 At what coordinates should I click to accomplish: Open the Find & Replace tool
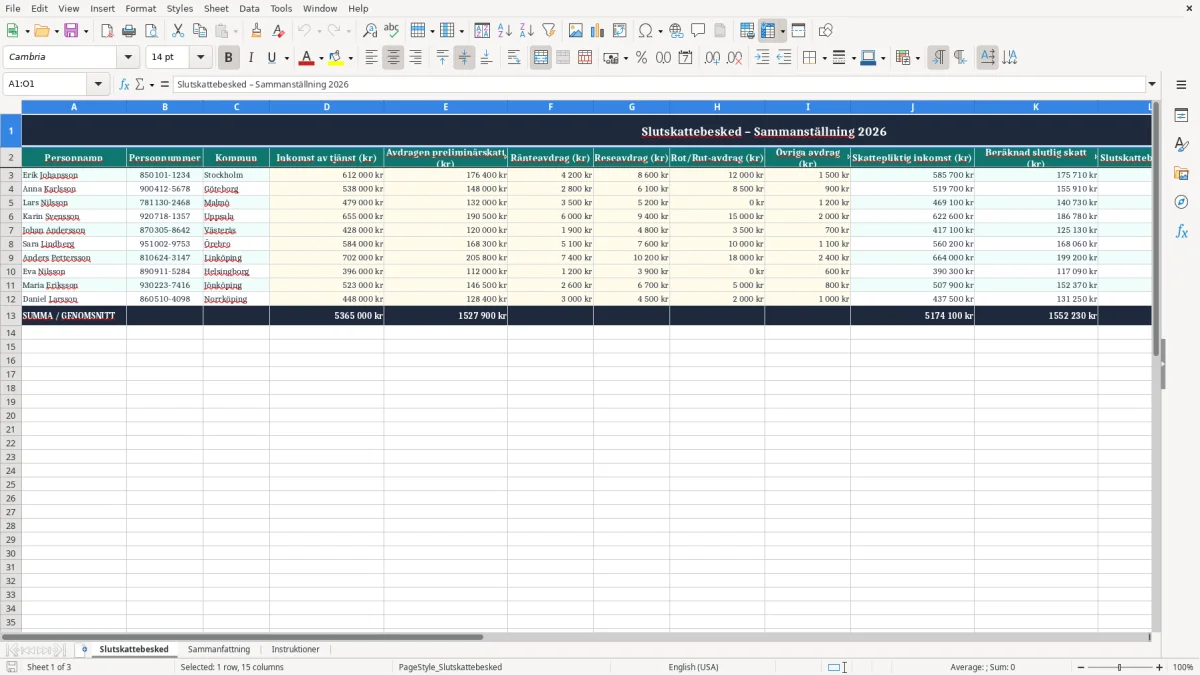370,31
